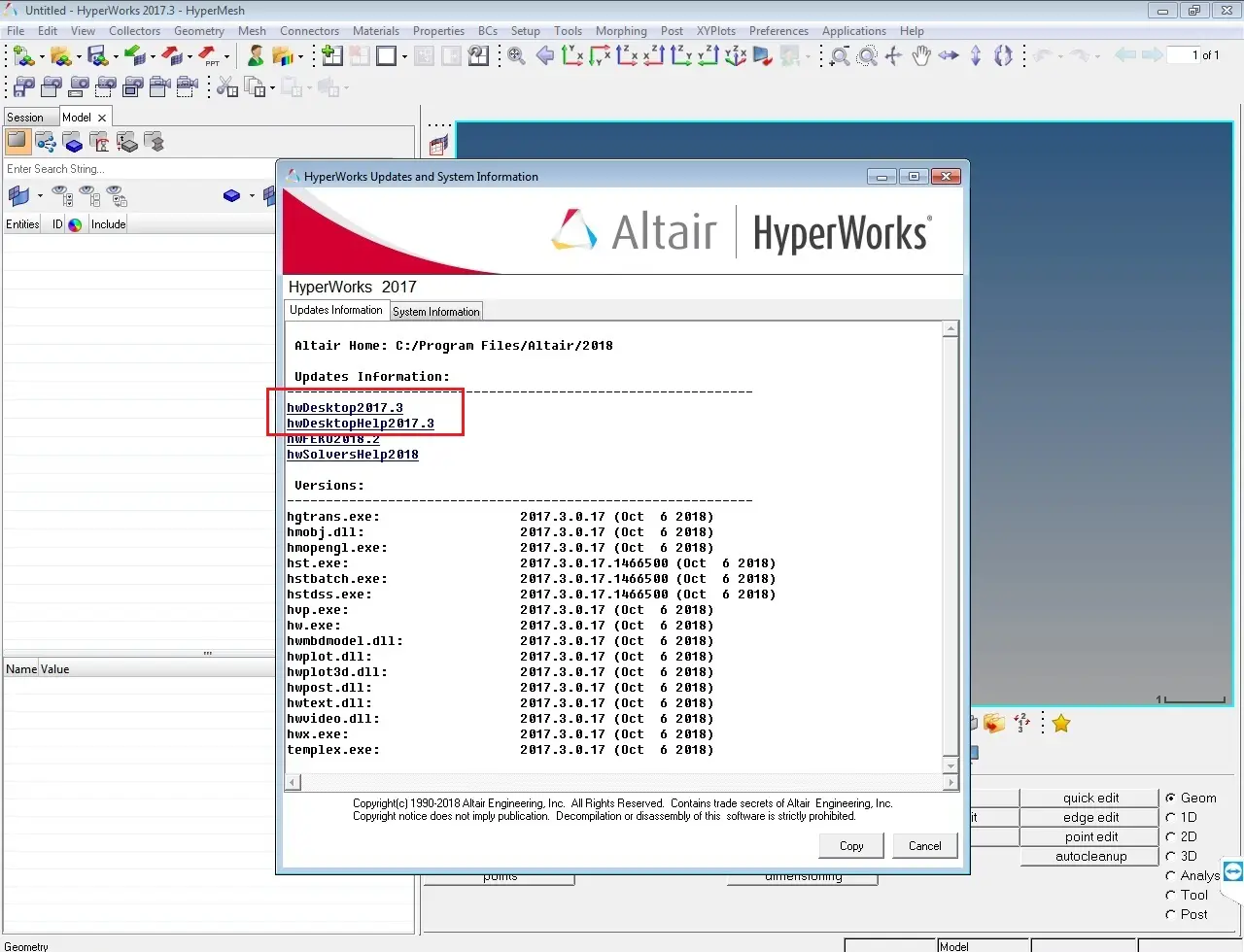Click the show-all eye icon in Model browser
Screen dimensions: 1244x952
click(62, 196)
